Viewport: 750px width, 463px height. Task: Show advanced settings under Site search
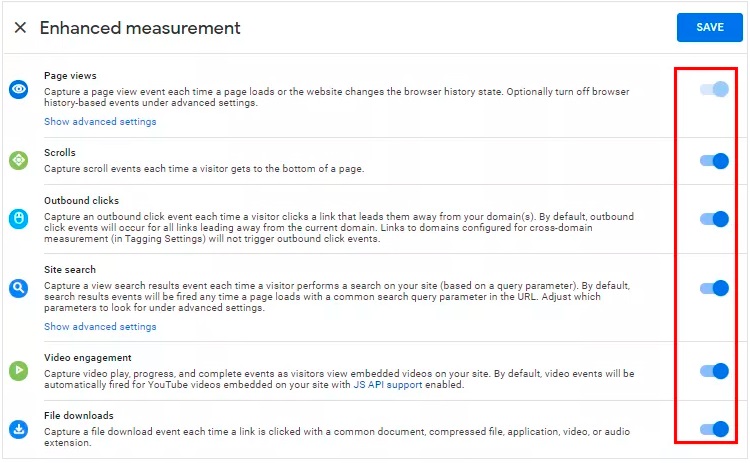point(100,327)
